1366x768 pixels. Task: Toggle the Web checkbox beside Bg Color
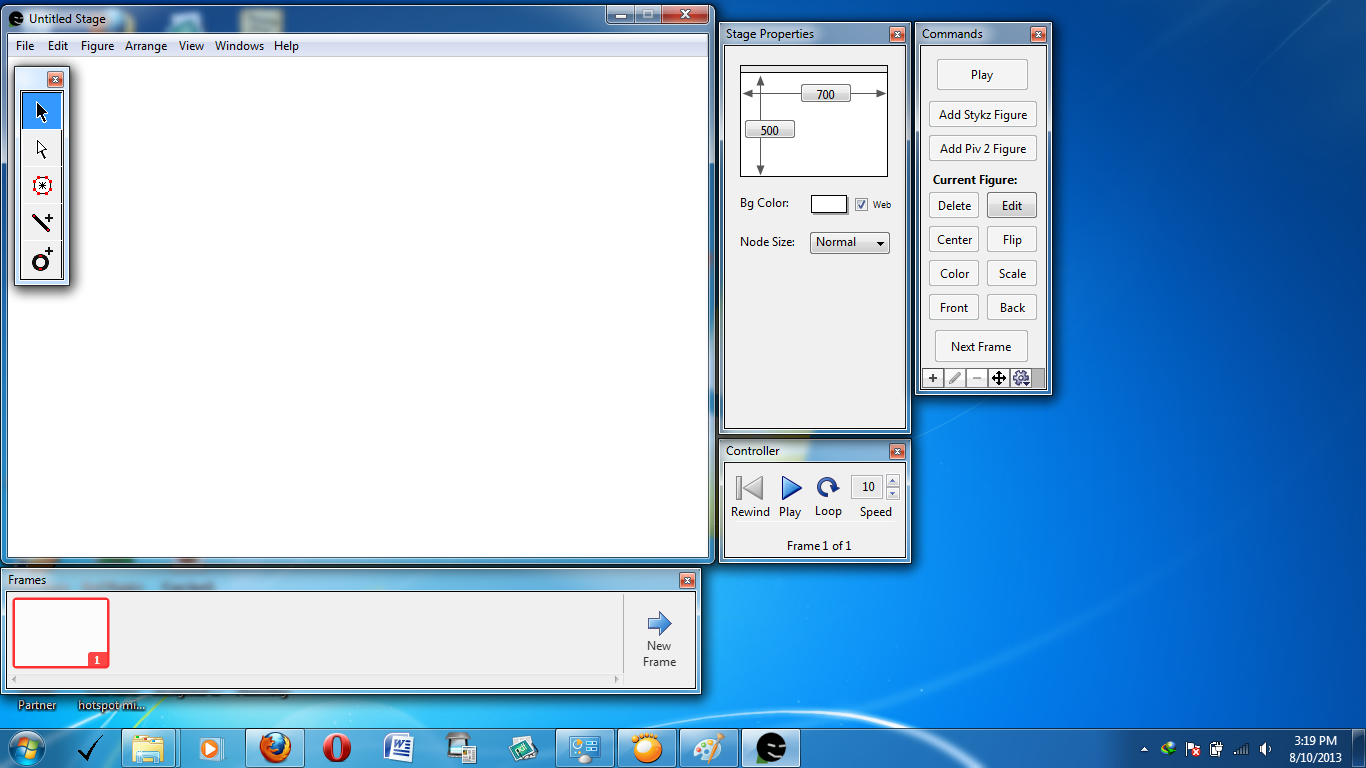pos(861,204)
